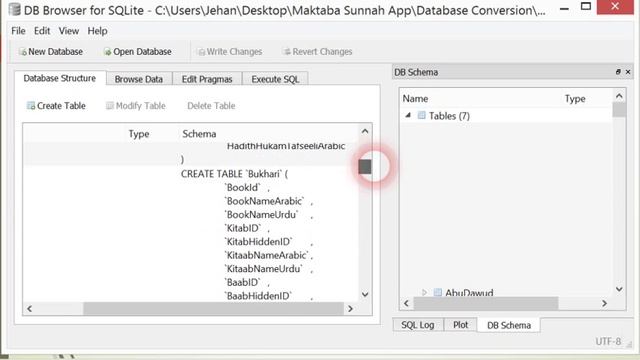Switch to the Browse Data tab

pos(139,79)
